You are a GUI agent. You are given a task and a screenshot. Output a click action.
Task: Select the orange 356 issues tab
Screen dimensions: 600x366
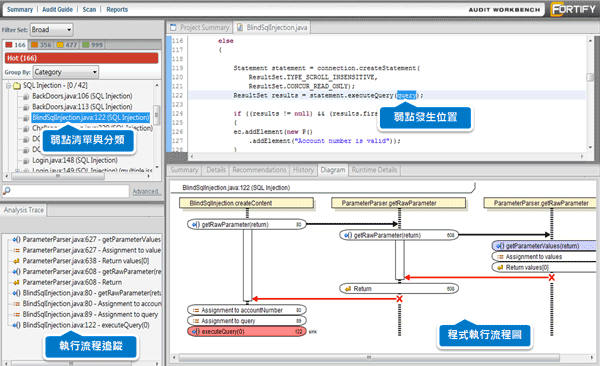click(41, 45)
